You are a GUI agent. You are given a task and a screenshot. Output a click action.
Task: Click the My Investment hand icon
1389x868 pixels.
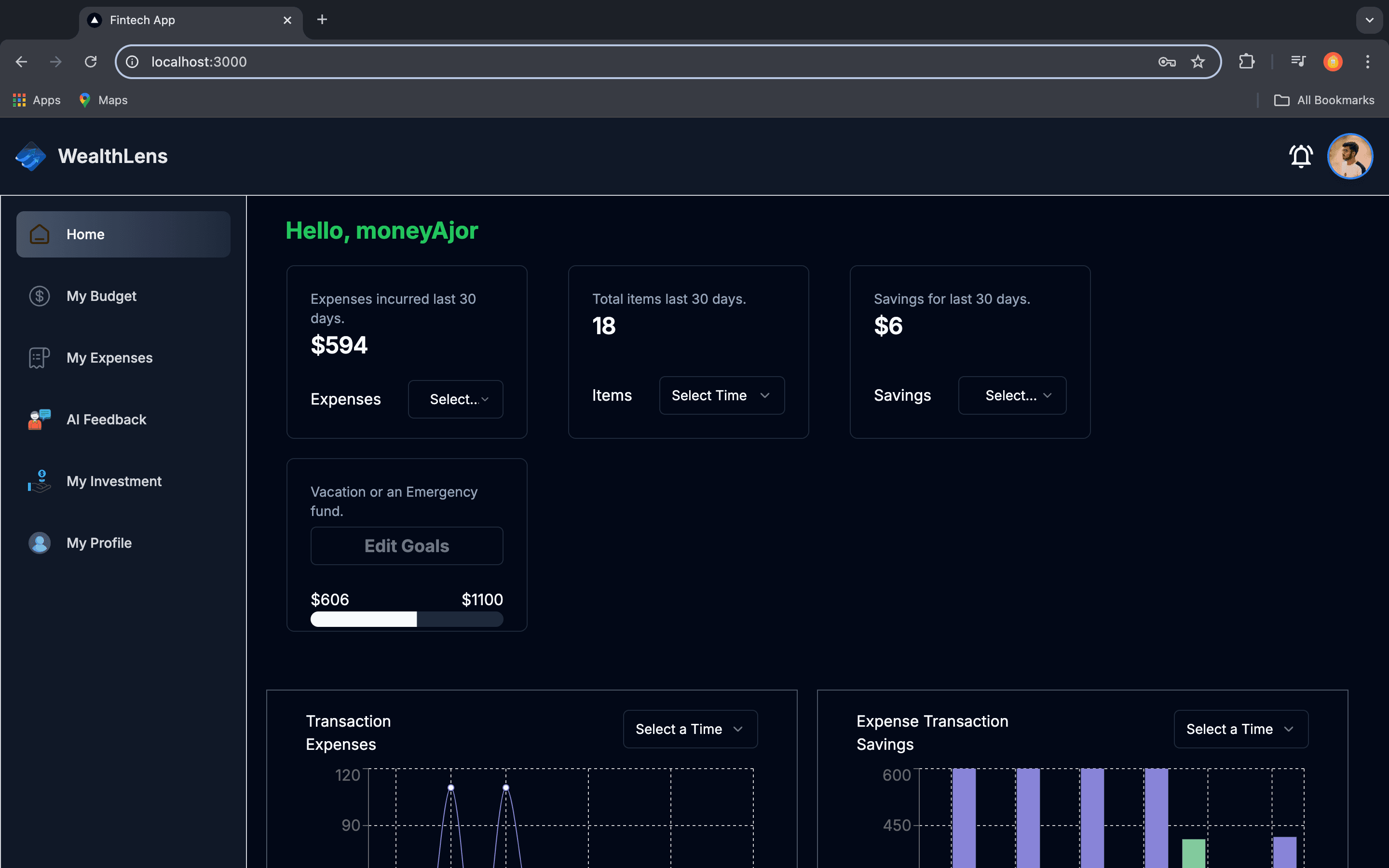click(x=40, y=481)
